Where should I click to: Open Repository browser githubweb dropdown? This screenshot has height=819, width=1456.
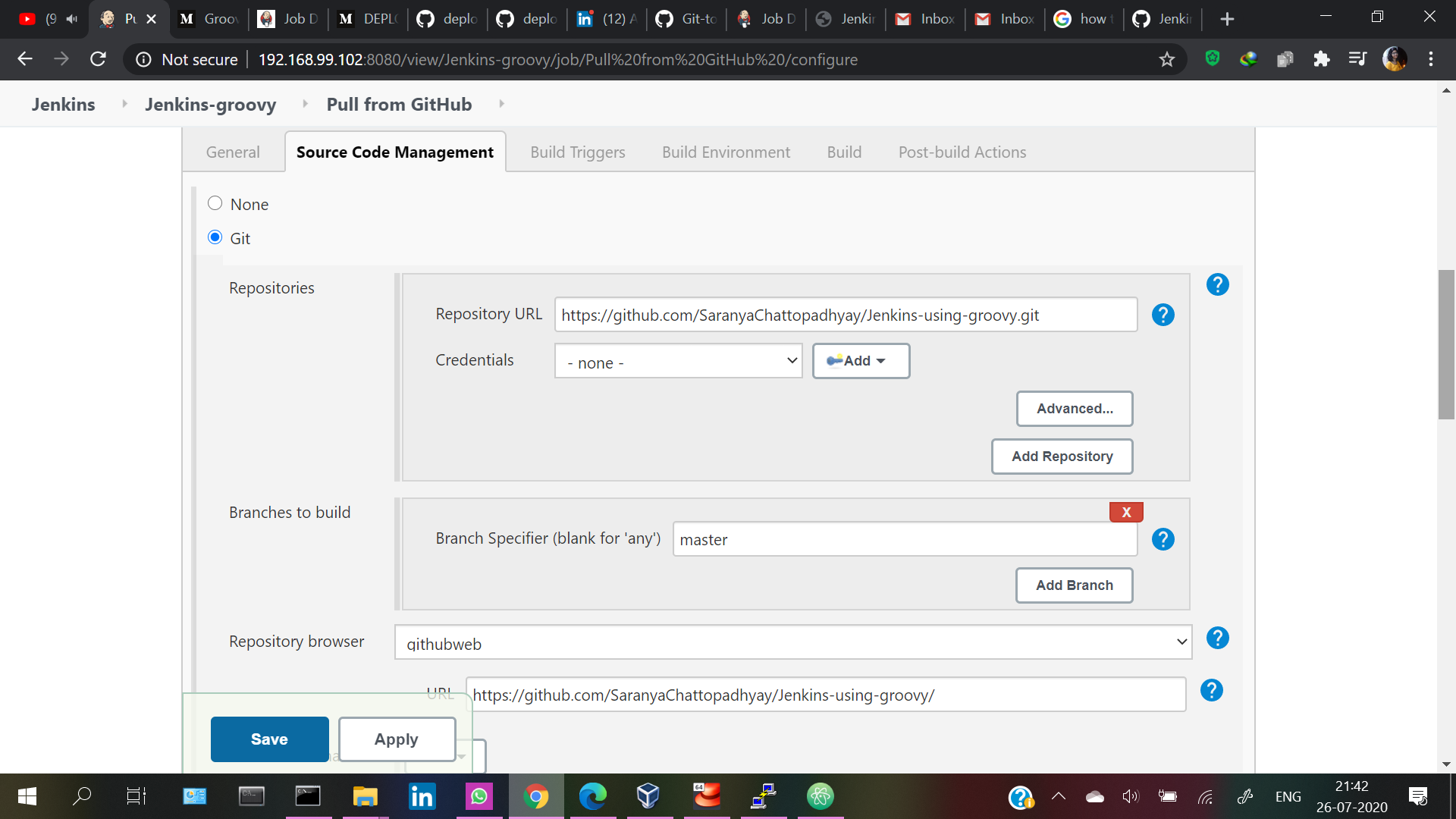click(x=792, y=642)
